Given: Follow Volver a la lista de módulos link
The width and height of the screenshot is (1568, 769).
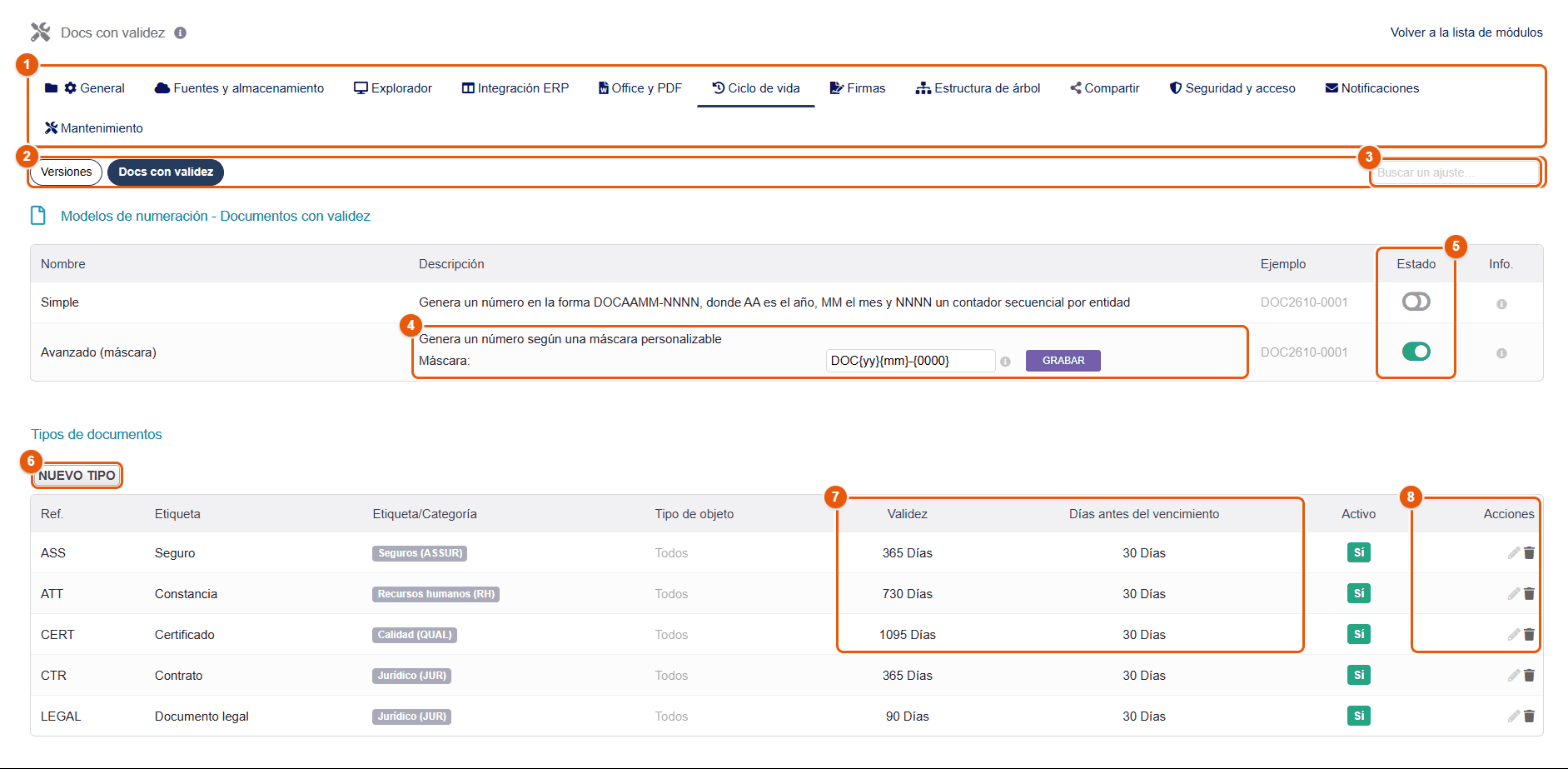Looking at the screenshot, I should pyautogui.click(x=1466, y=32).
